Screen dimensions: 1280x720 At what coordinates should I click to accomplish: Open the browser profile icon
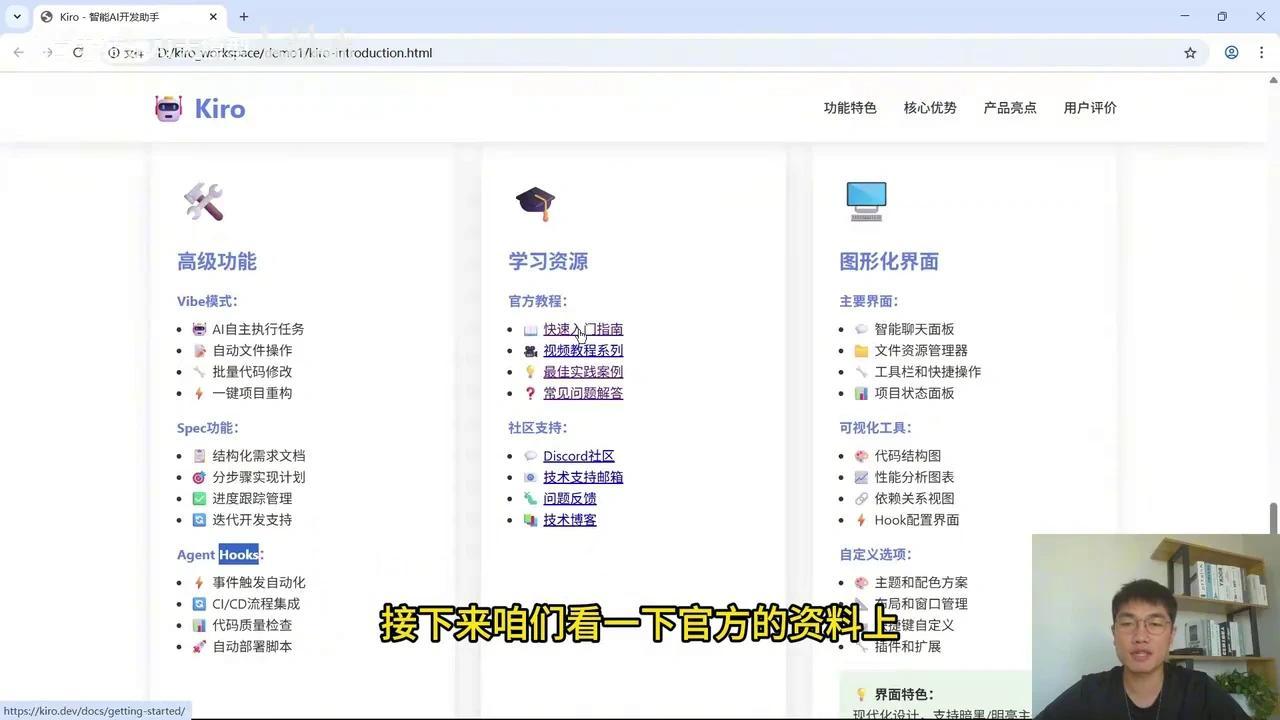pos(1232,53)
